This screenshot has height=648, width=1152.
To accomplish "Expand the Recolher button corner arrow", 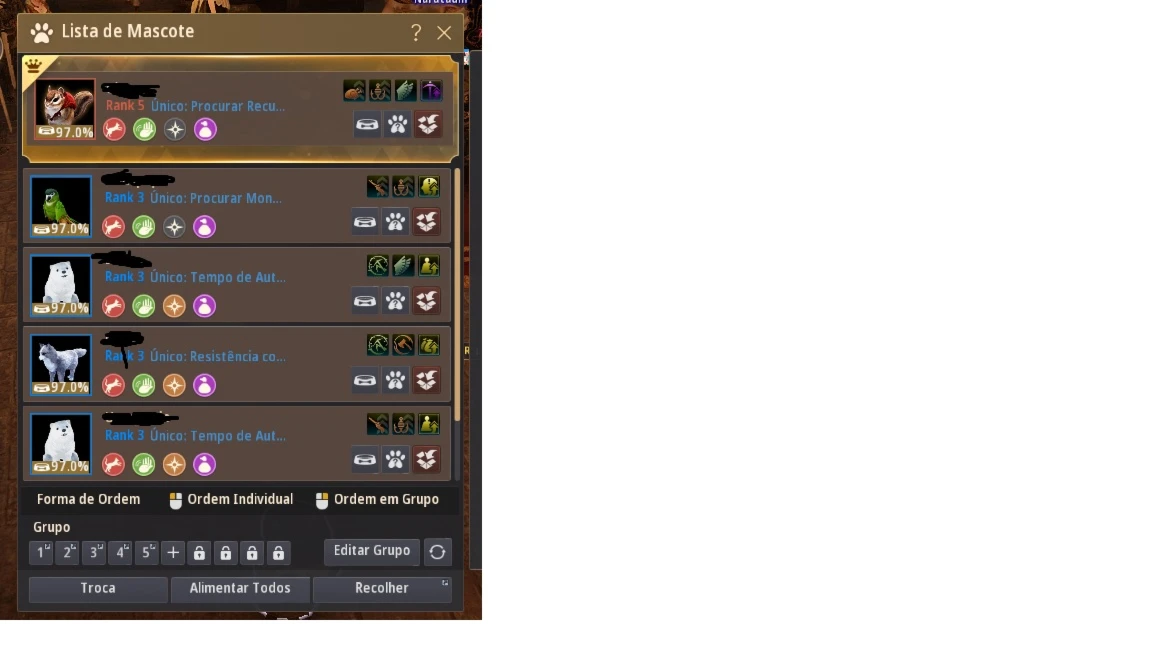I will point(444,583).
